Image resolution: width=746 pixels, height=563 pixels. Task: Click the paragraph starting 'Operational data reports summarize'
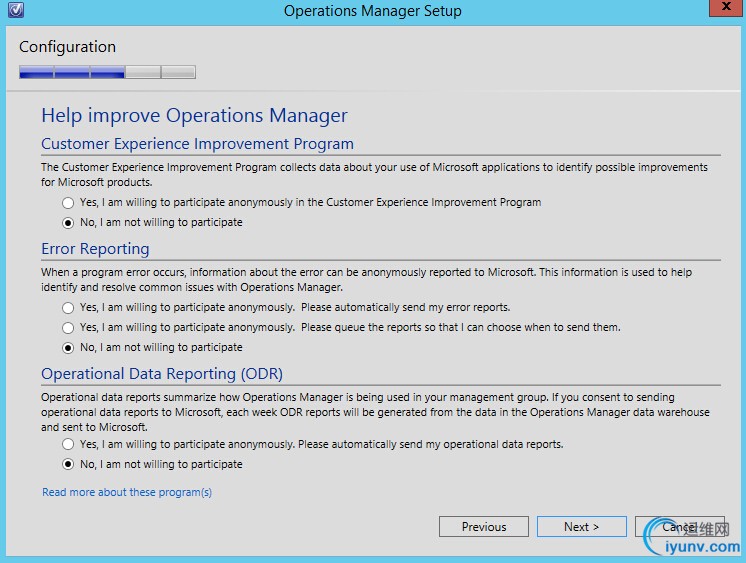[x=375, y=412]
